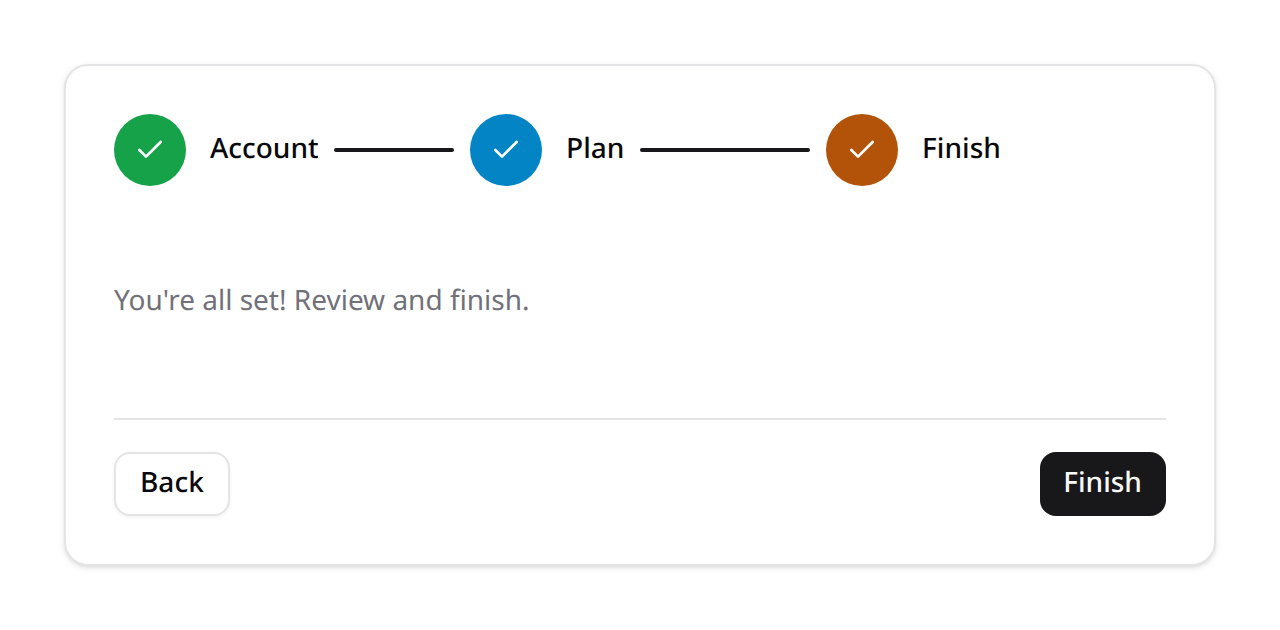This screenshot has width=1280, height=630.
Task: Click the black Finish button
Action: click(x=1103, y=484)
